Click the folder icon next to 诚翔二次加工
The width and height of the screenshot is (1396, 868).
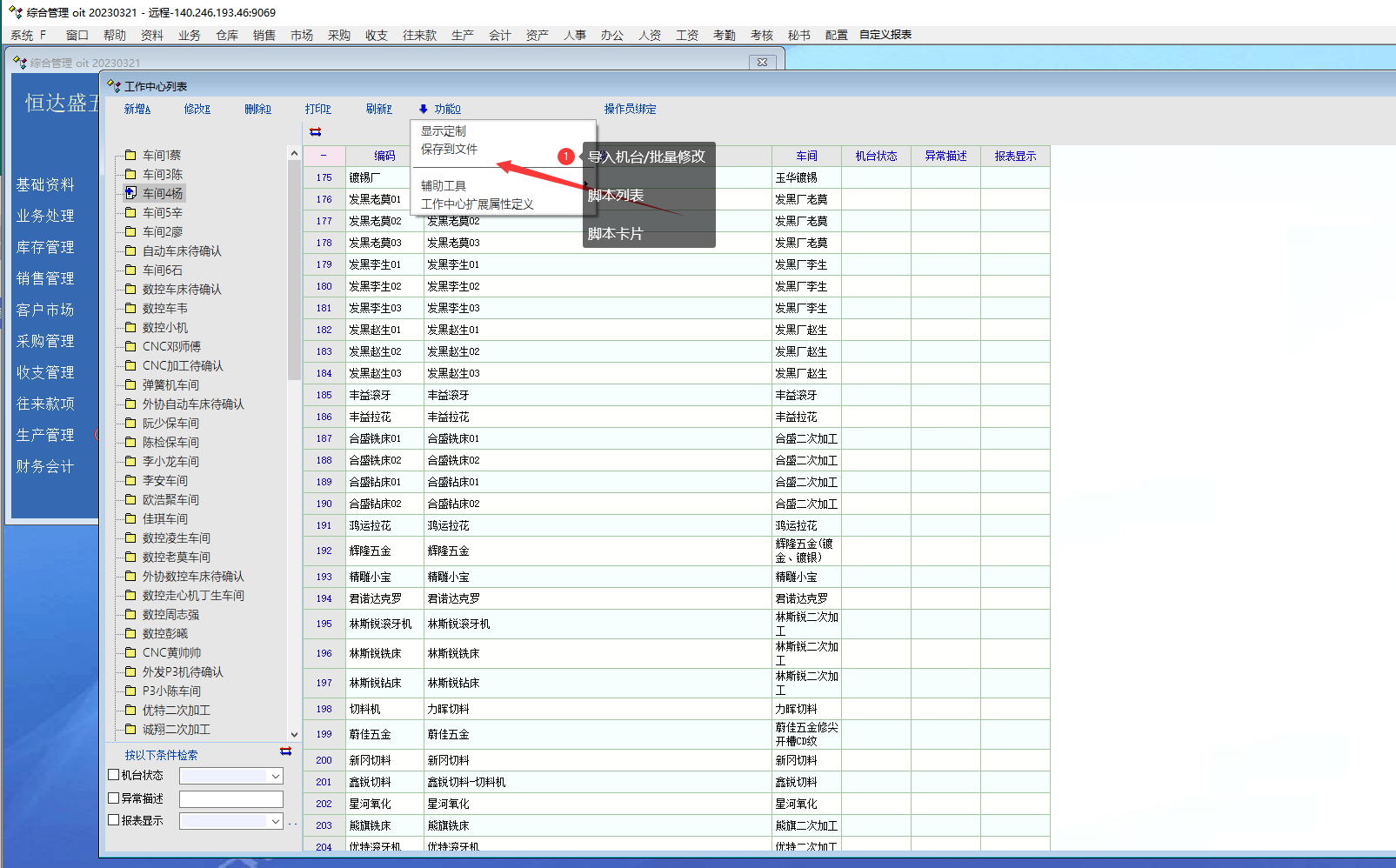click(130, 730)
